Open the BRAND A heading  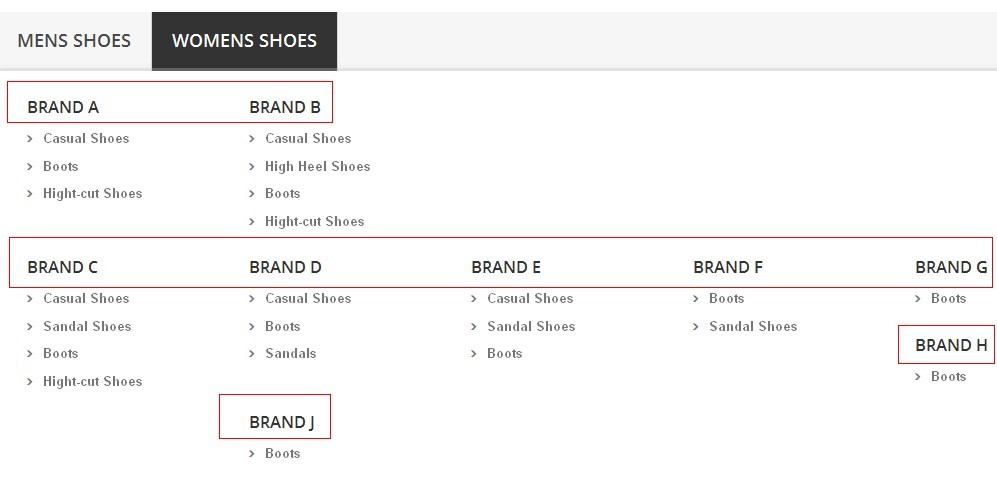63,107
